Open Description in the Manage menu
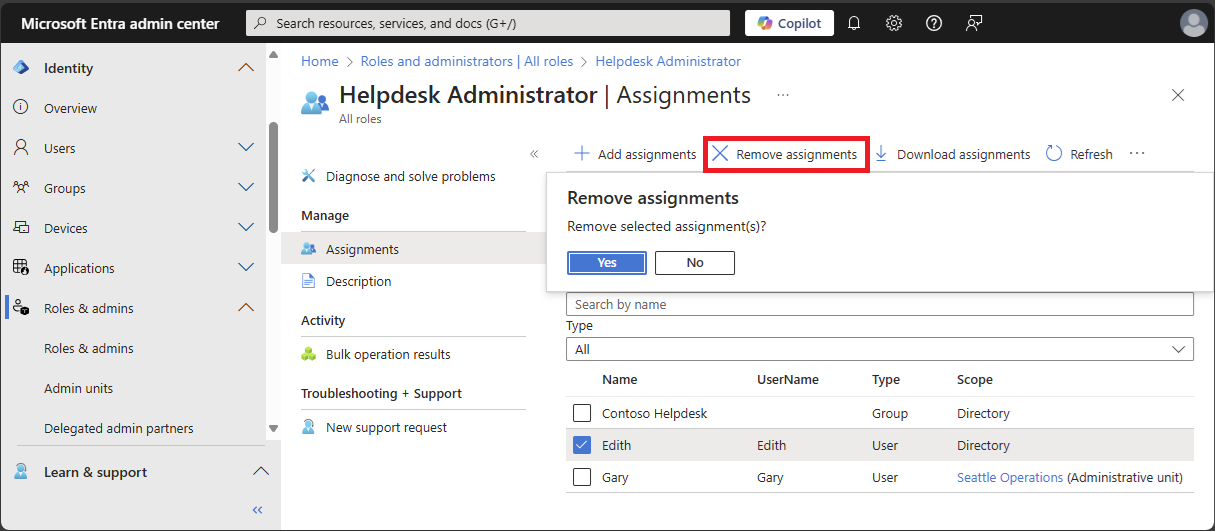The image size is (1215, 531). [358, 282]
